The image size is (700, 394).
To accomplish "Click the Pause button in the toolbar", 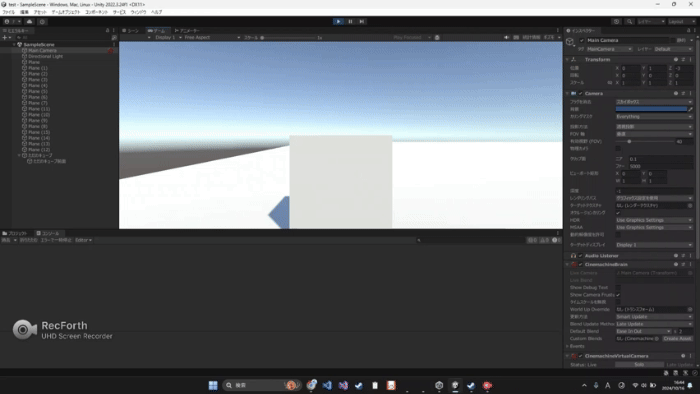I will tap(350, 21).
